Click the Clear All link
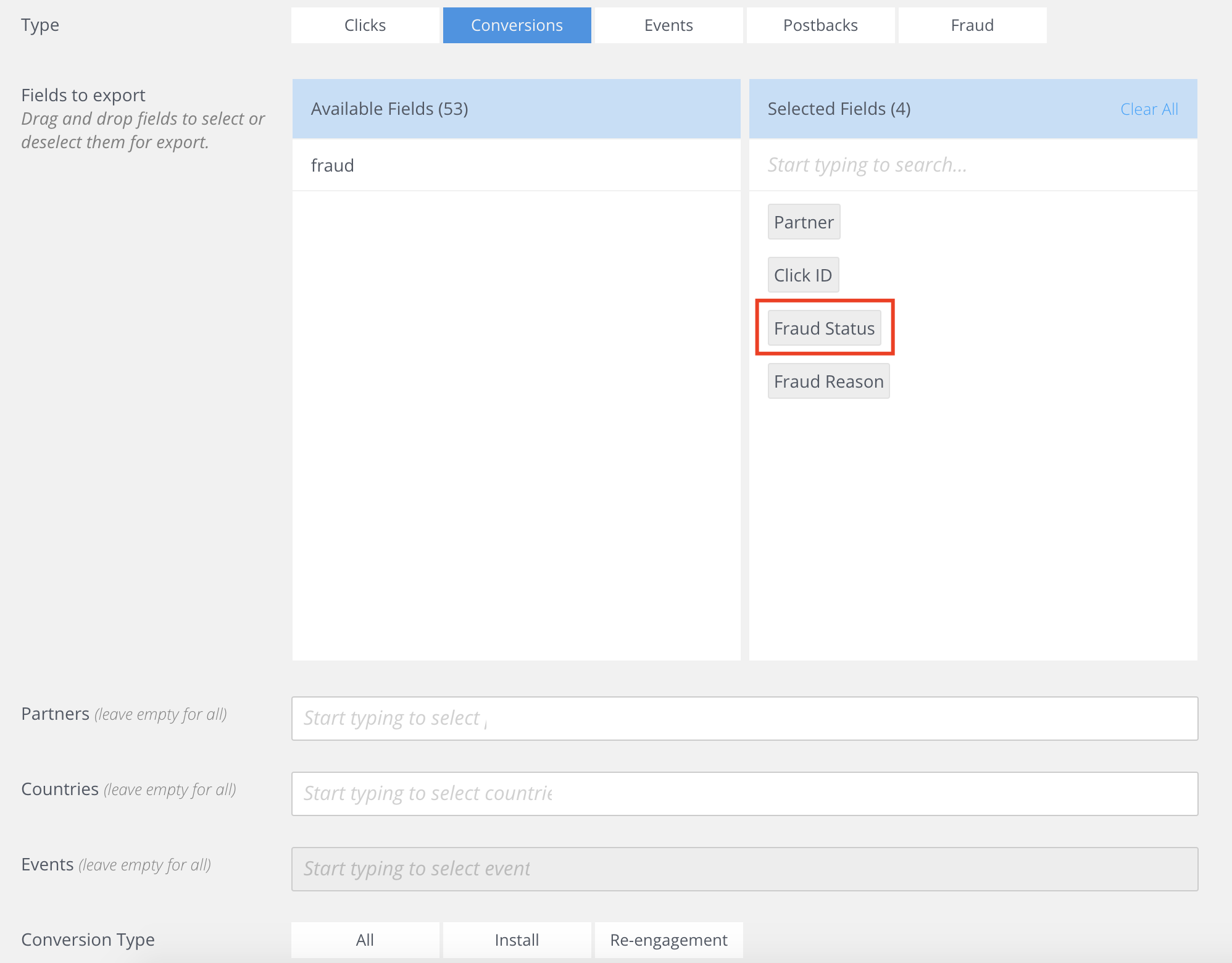This screenshot has height=963, width=1232. point(1149,109)
